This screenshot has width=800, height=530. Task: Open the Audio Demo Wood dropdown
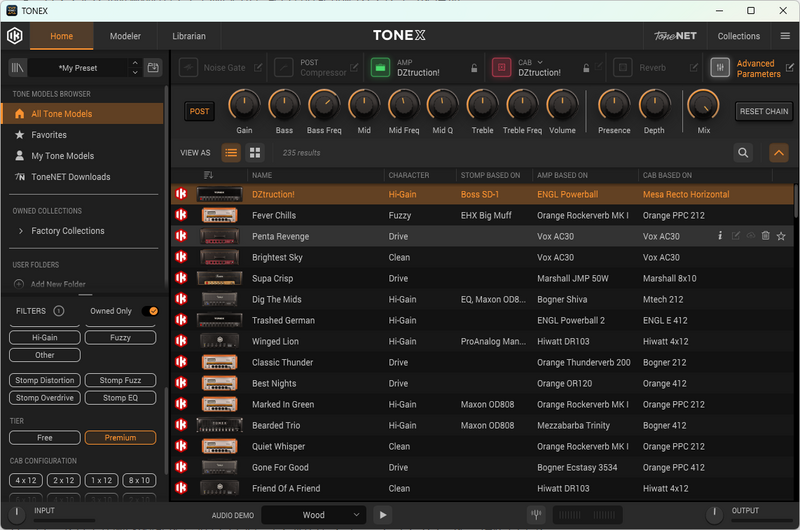[314, 515]
